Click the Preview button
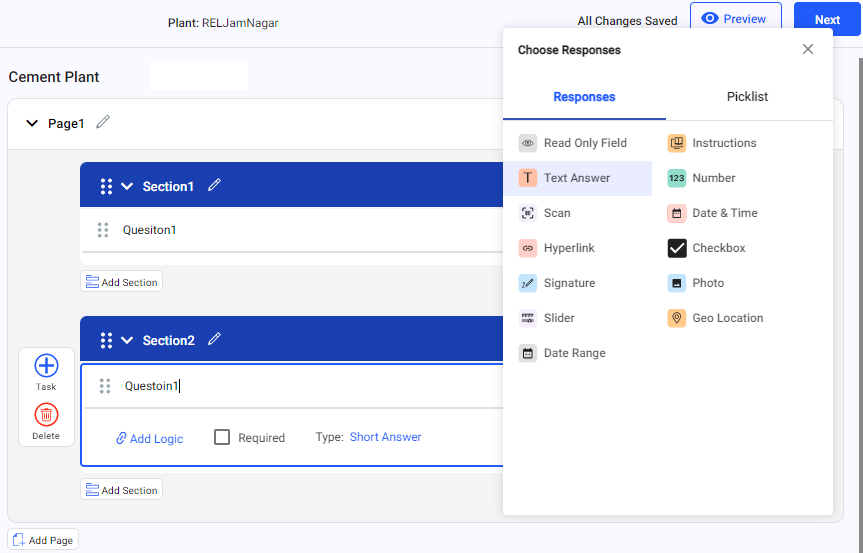Viewport: 863px width, 553px height. (734, 19)
